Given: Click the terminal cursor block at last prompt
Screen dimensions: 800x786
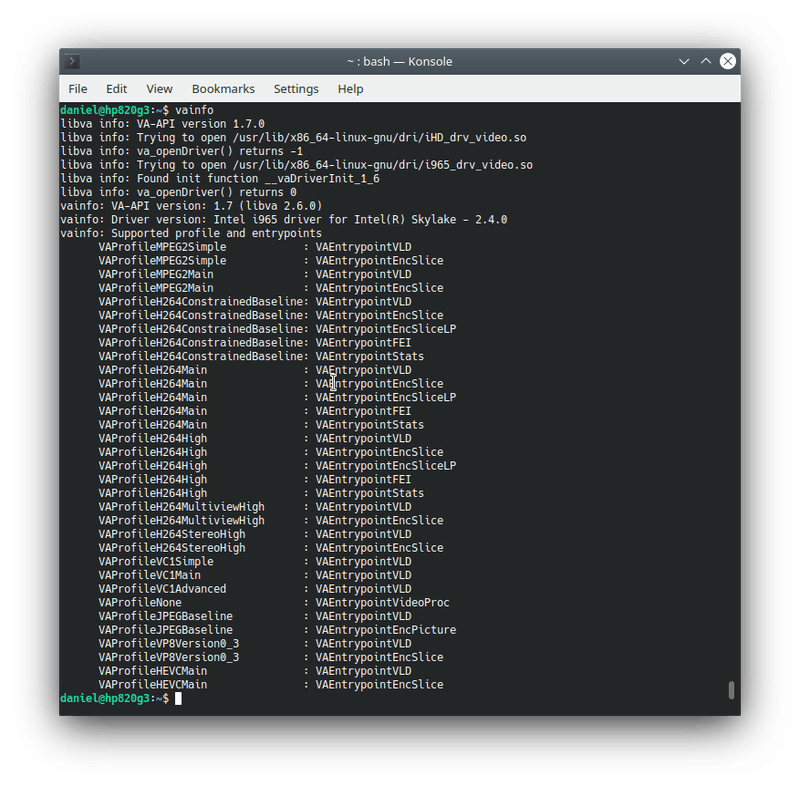Looking at the screenshot, I should coord(178,699).
